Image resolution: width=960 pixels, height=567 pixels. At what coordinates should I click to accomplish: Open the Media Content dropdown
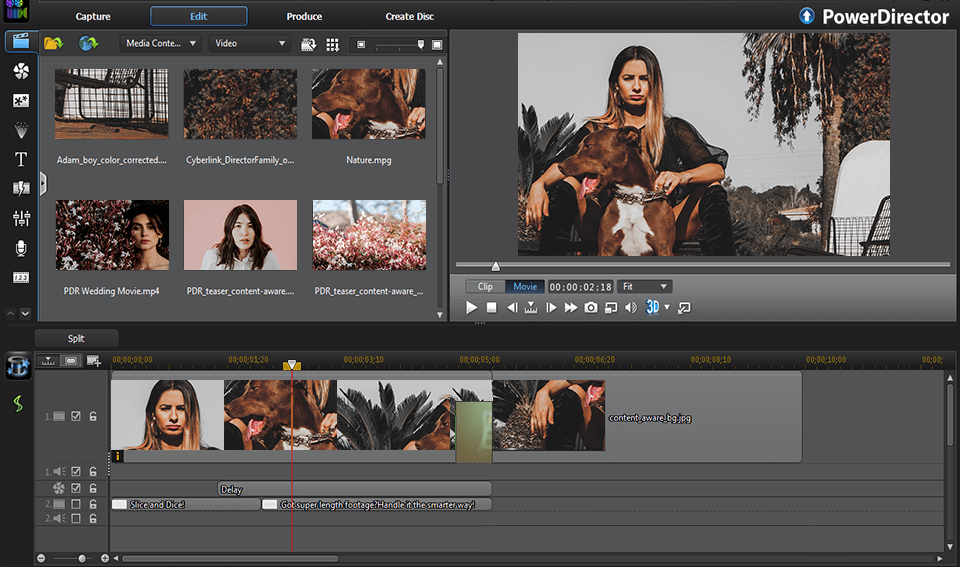coord(161,44)
